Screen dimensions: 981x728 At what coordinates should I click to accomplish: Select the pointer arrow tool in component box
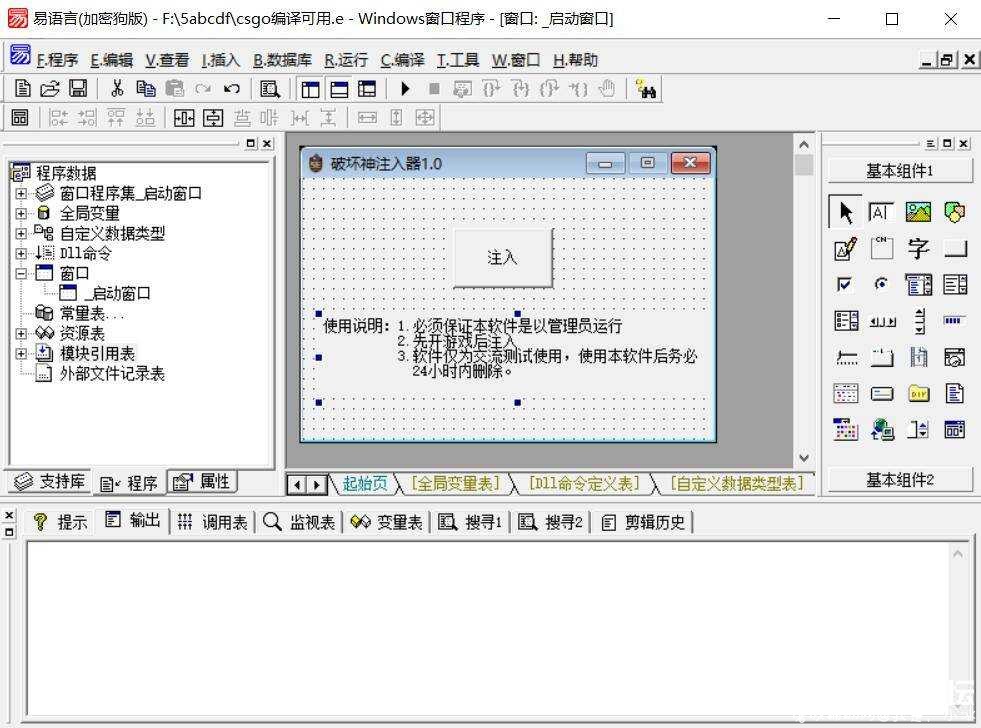[845, 213]
